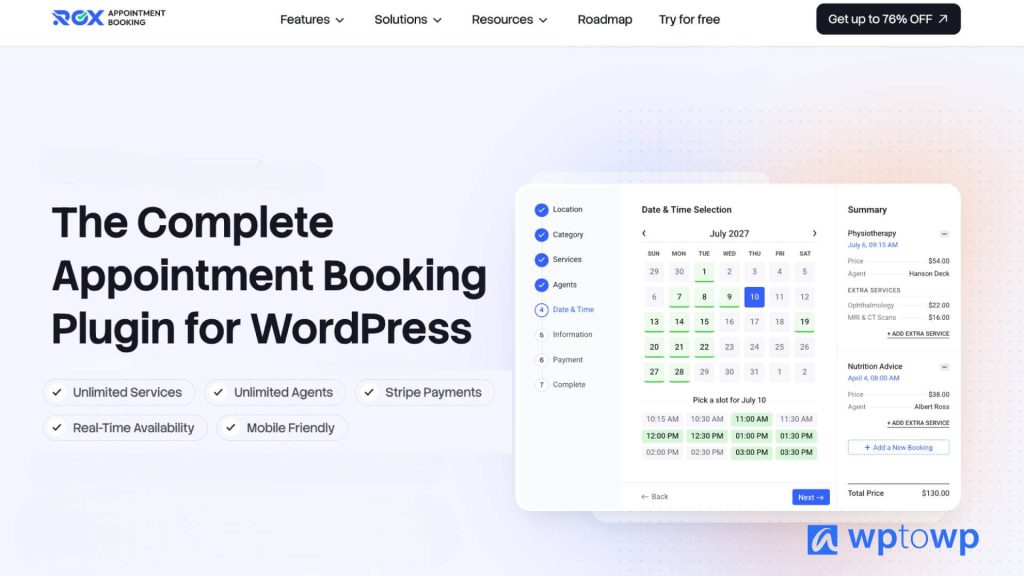Pick July 22 on the calendar
This screenshot has width=1024, height=576.
pyautogui.click(x=704, y=347)
